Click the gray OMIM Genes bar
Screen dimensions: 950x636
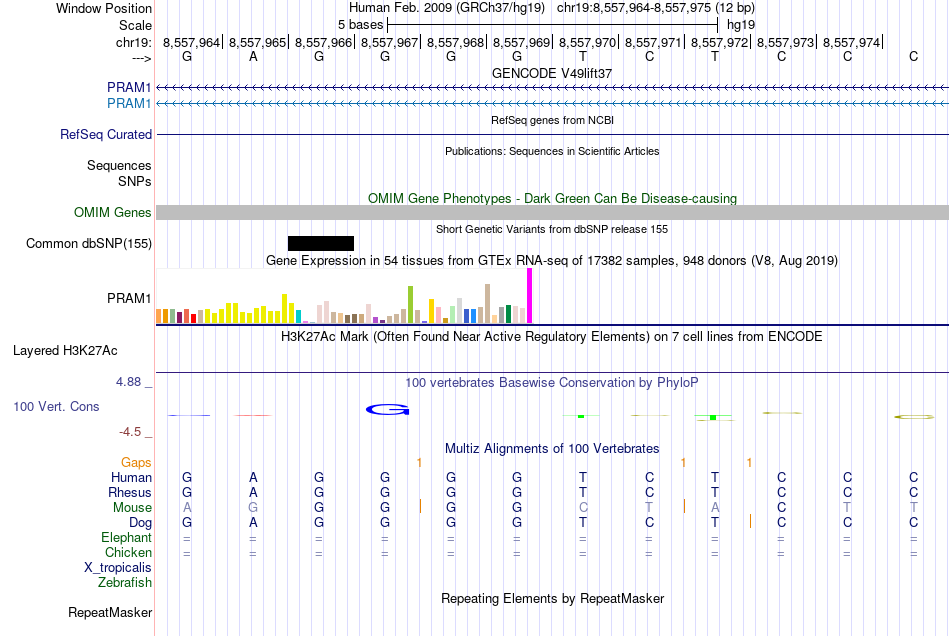coord(552,213)
